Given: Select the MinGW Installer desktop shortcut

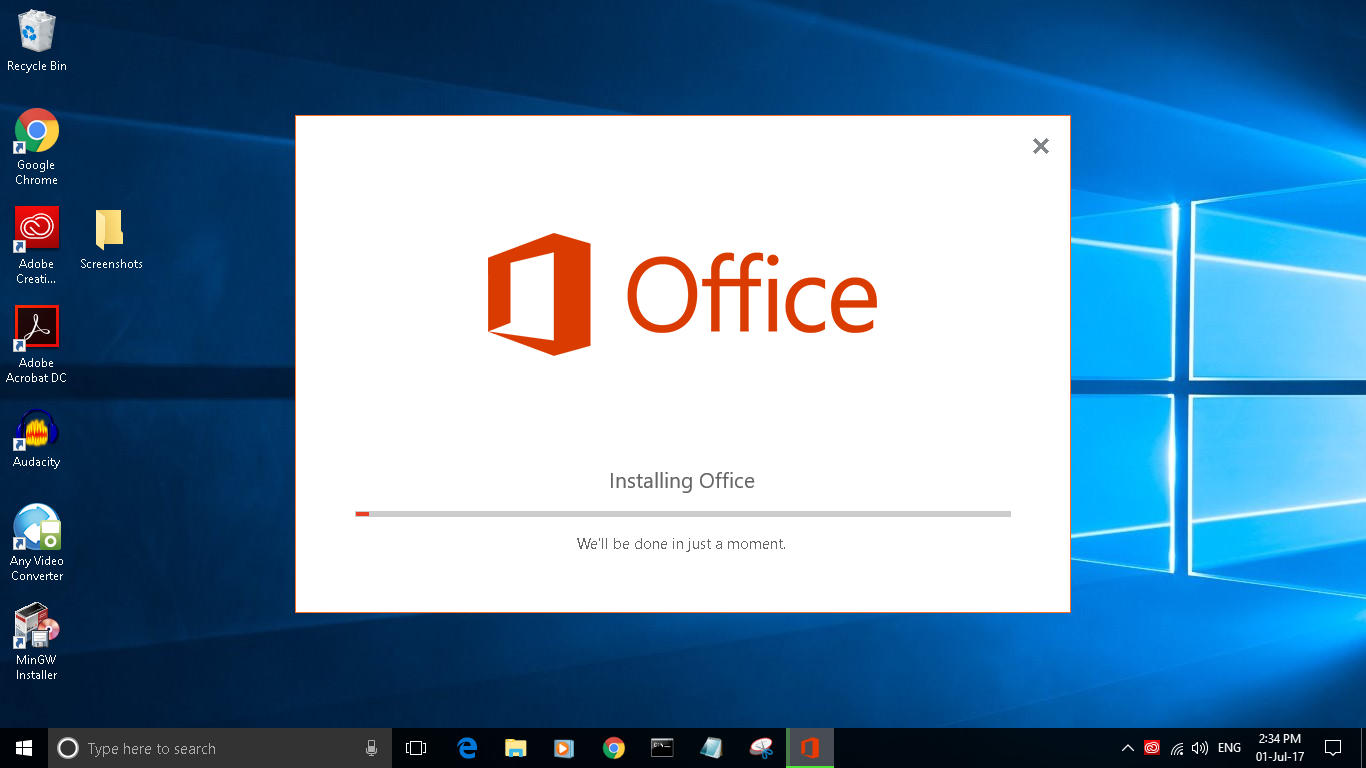Looking at the screenshot, I should click(37, 642).
